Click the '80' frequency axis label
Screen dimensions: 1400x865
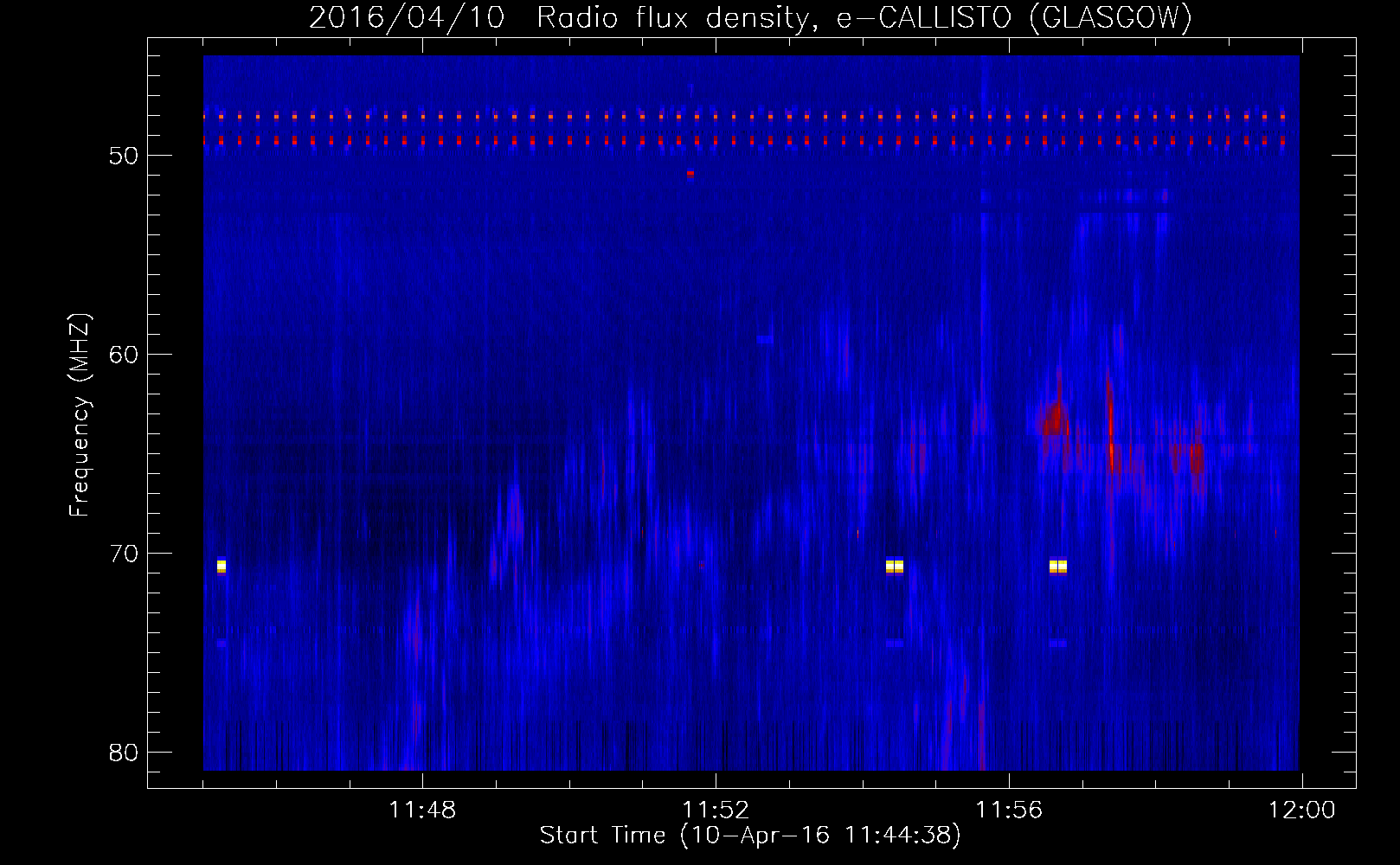[x=125, y=753]
